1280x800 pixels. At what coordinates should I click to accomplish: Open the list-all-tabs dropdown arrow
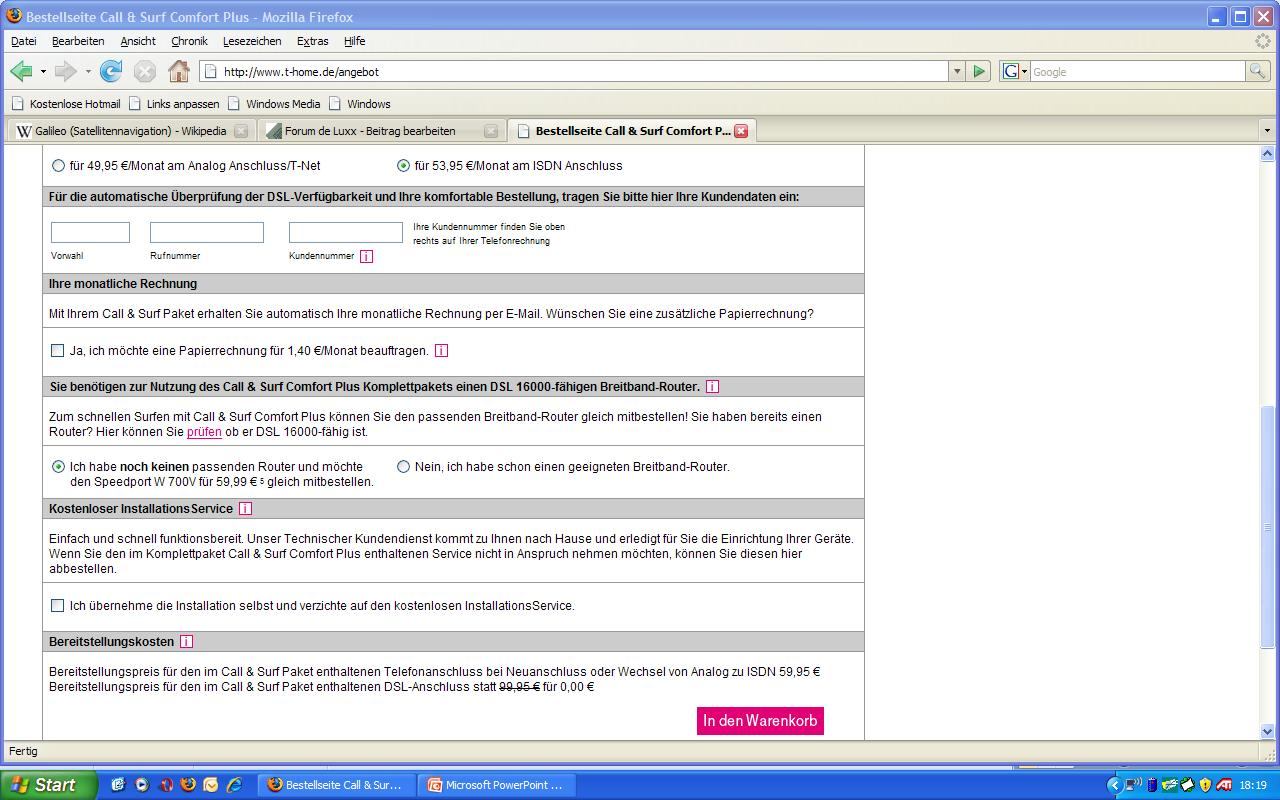click(1267, 131)
